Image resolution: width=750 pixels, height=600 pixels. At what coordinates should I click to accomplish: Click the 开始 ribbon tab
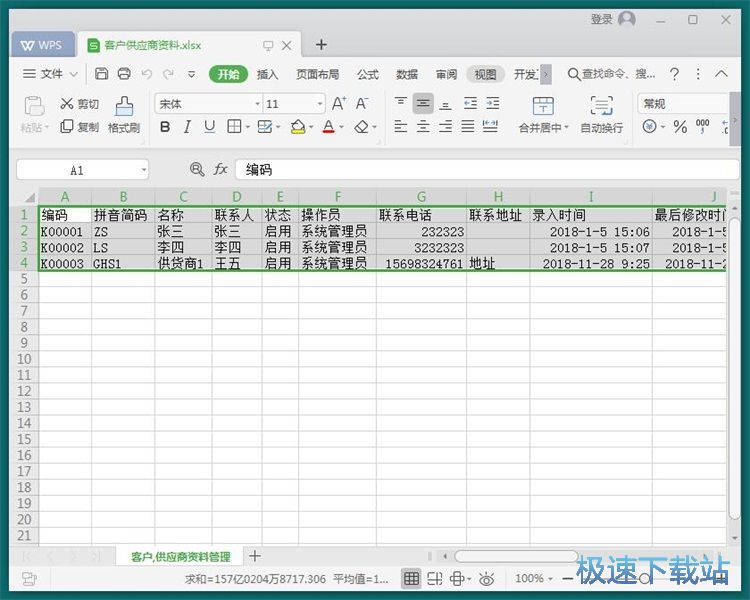point(229,75)
